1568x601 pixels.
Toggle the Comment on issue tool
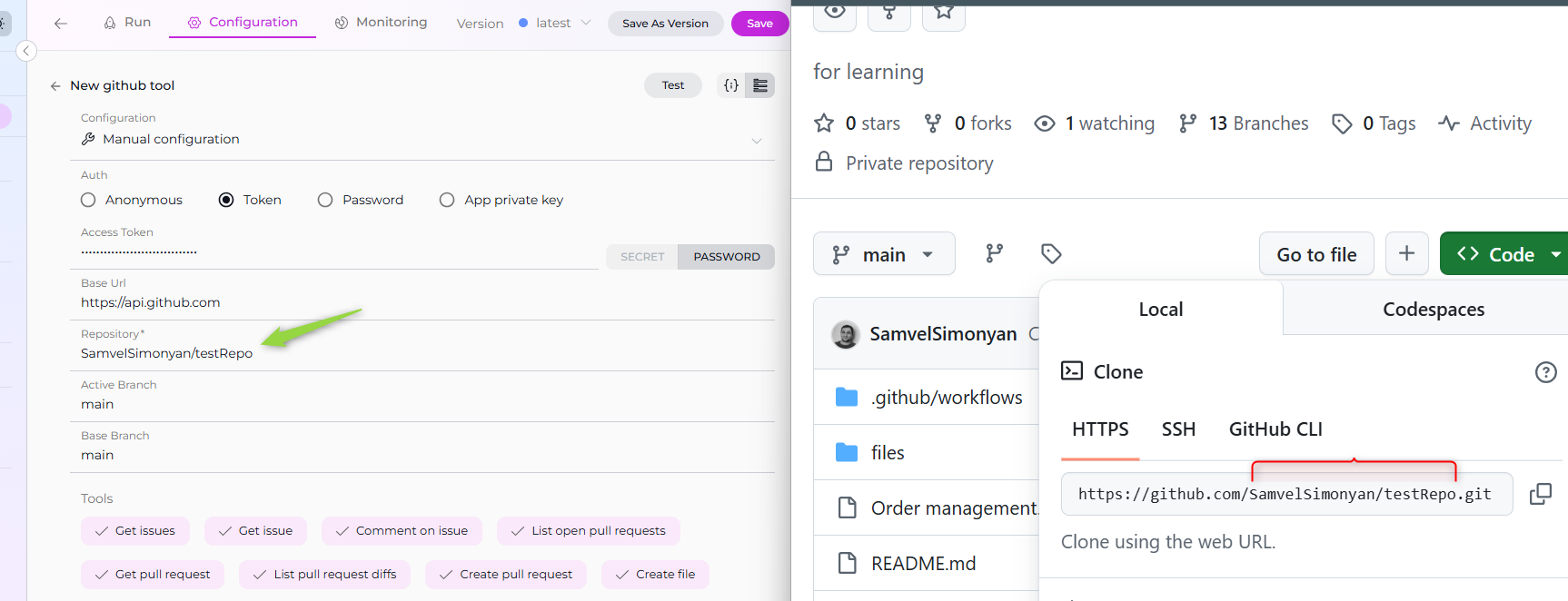tap(402, 531)
